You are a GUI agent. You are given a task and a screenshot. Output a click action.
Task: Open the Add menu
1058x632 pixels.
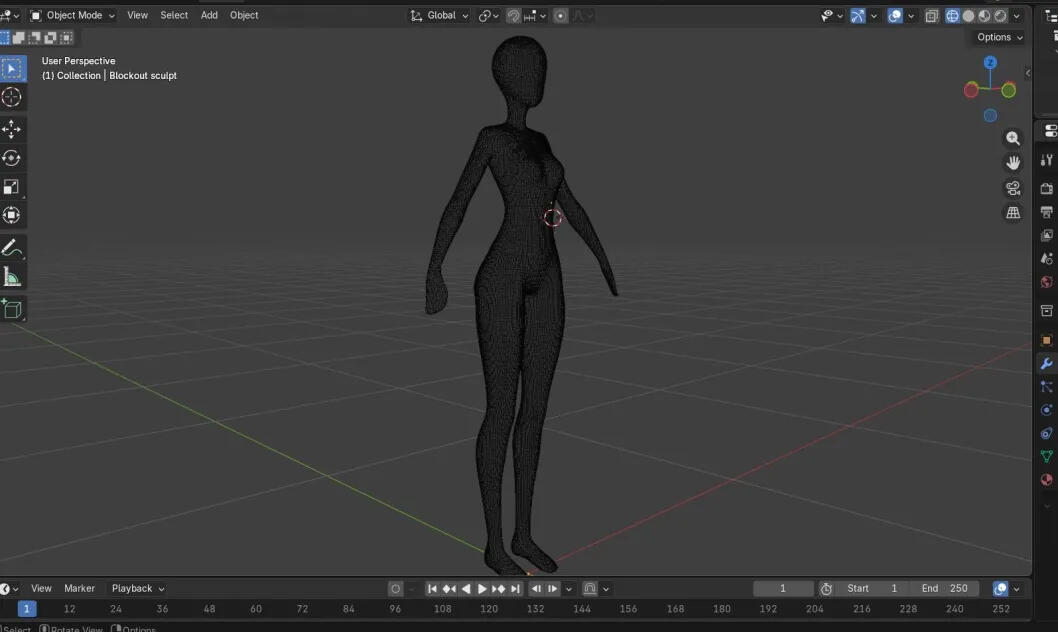209,15
